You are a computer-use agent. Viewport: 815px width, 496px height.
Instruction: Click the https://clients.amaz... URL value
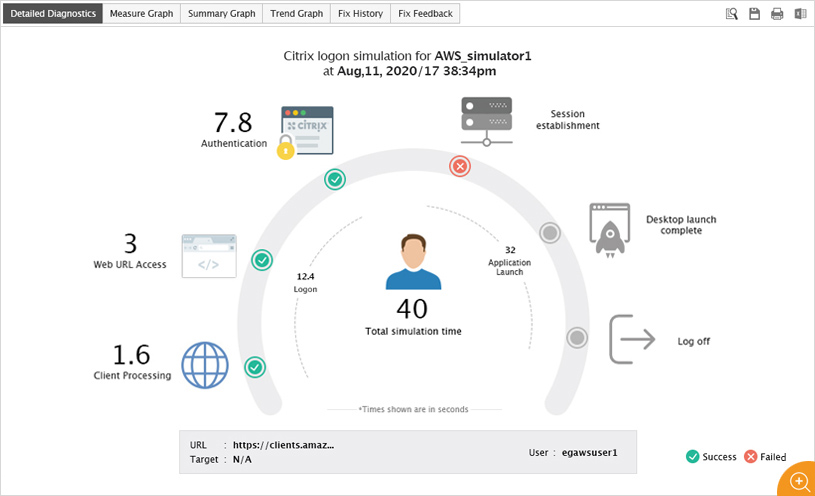(x=283, y=445)
